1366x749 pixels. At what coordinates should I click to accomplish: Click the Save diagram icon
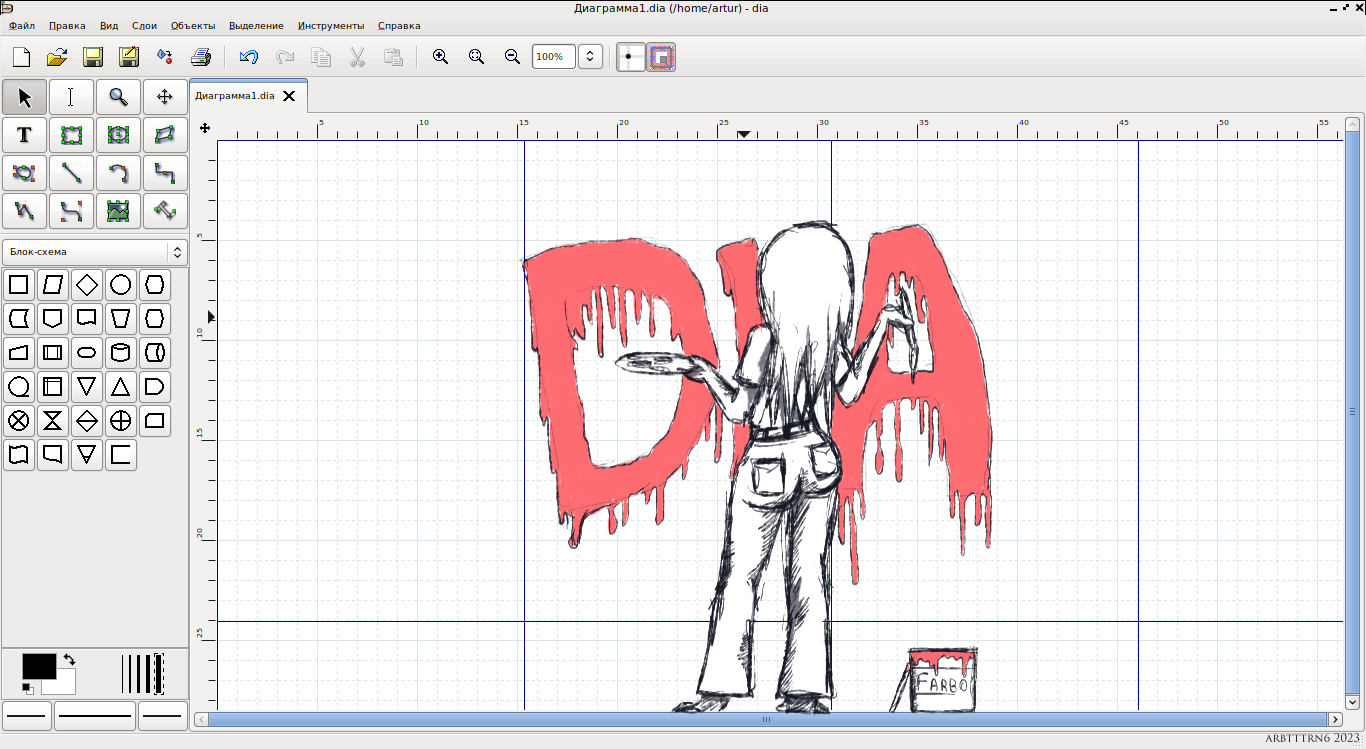pyautogui.click(x=93, y=57)
